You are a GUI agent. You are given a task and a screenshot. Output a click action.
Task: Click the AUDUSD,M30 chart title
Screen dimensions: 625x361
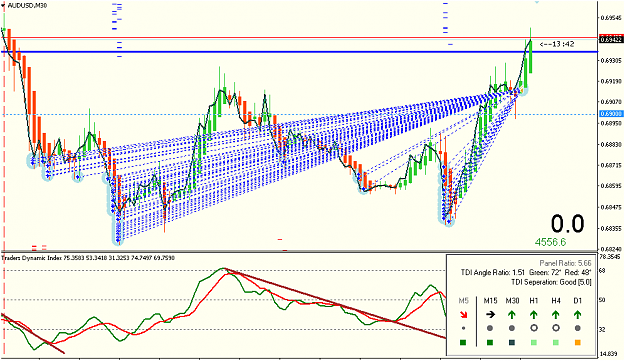27,6
